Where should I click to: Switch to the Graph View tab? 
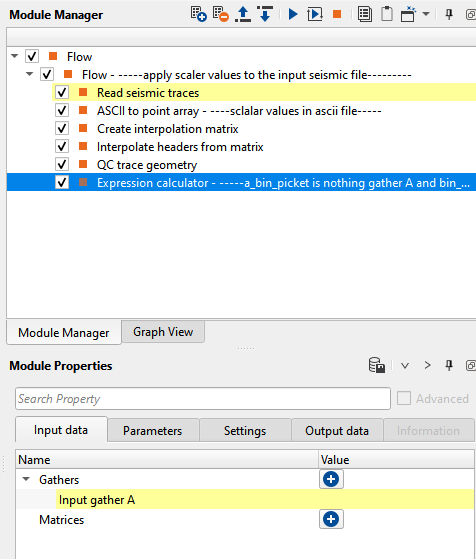163,332
